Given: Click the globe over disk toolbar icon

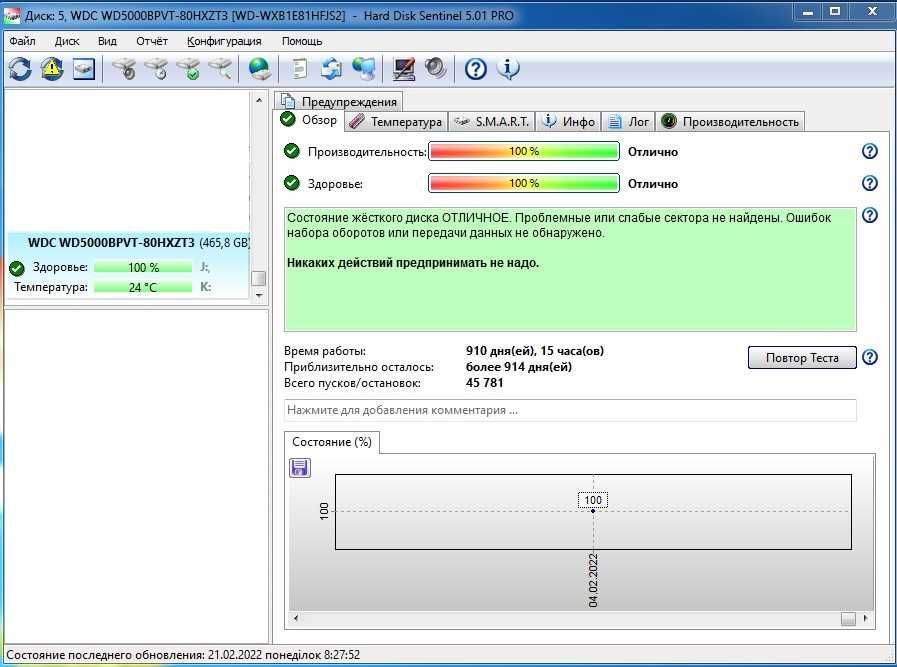Looking at the screenshot, I should tap(259, 69).
